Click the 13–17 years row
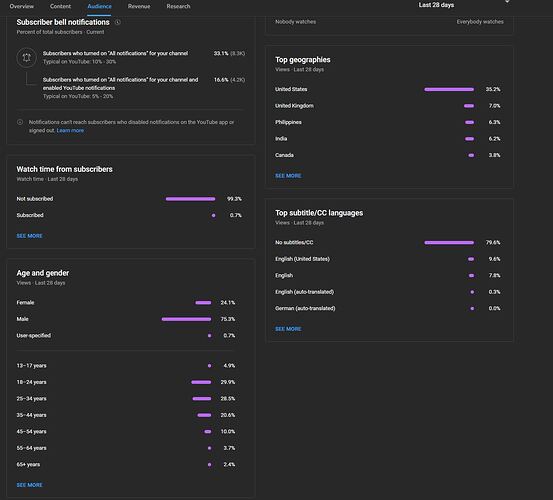 point(126,366)
